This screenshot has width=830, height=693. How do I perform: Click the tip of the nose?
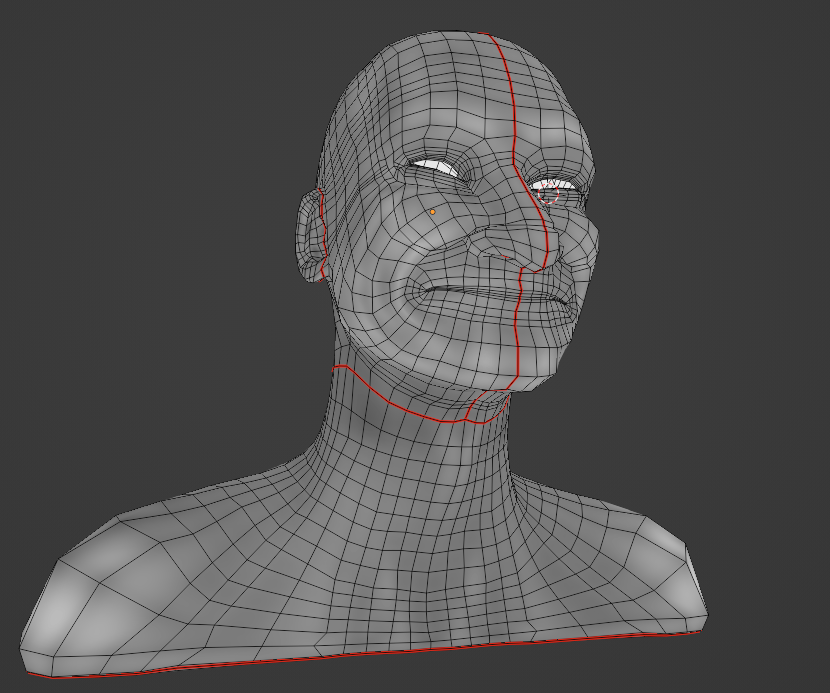(532, 260)
